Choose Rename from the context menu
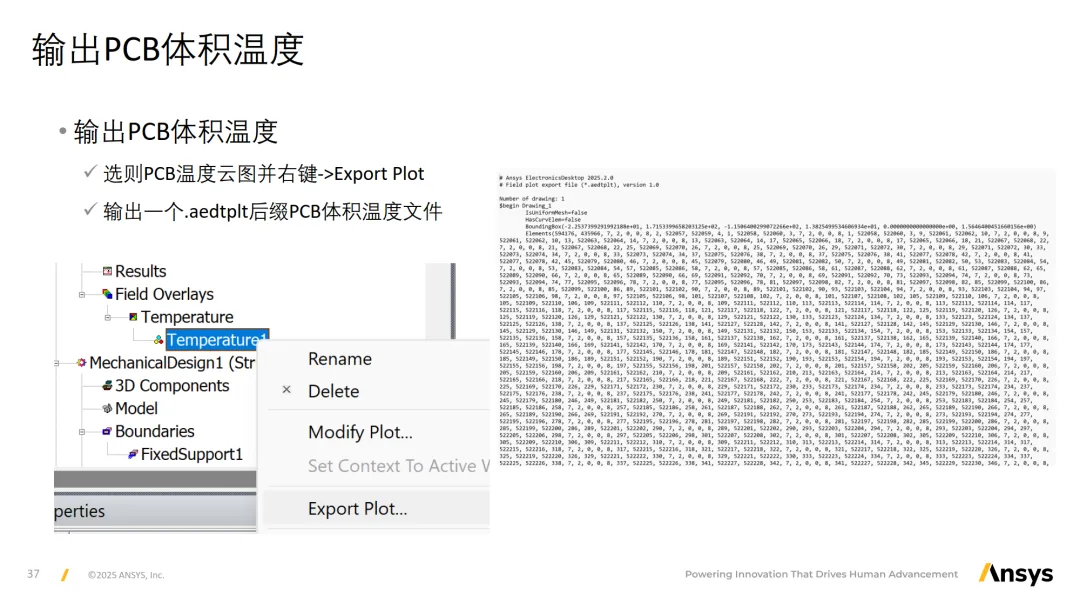 340,359
